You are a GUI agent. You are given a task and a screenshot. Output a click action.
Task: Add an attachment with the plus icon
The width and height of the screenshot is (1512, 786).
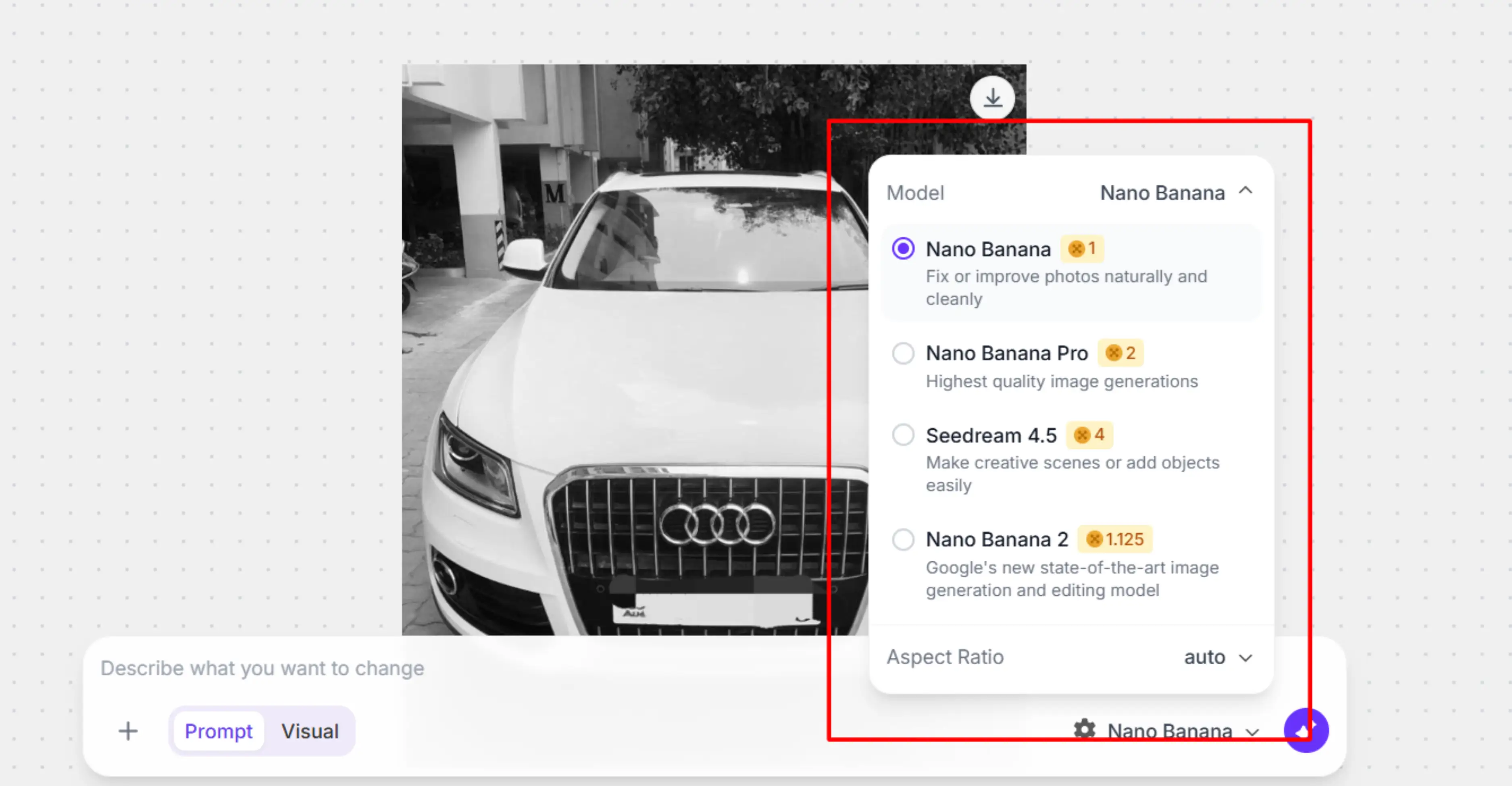[x=128, y=731]
